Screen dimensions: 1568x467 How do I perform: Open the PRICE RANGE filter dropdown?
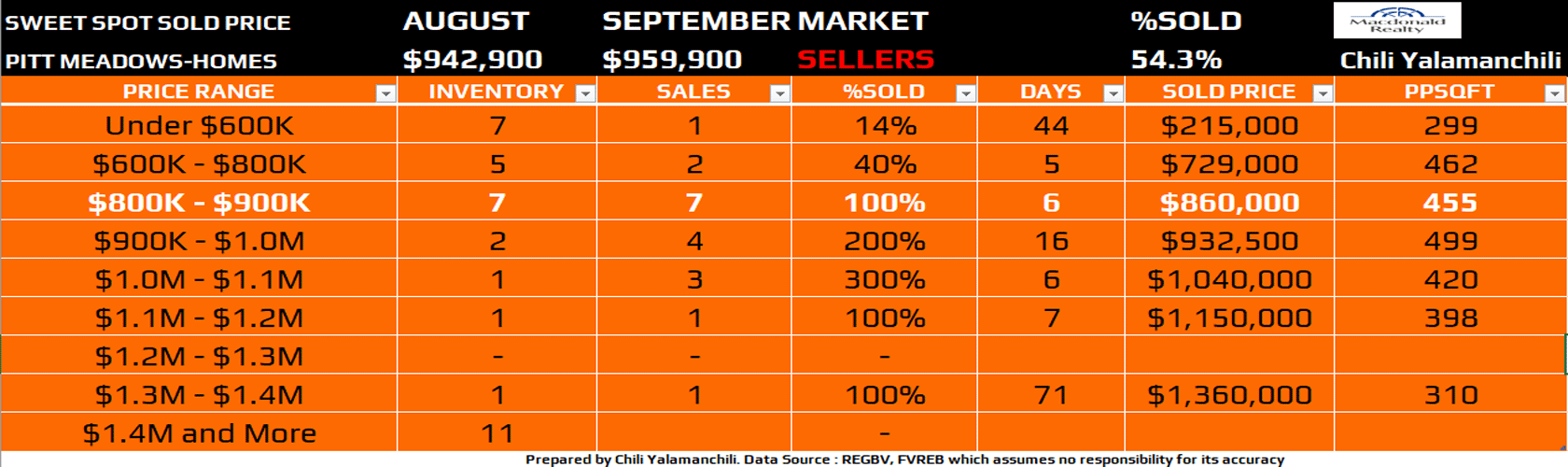pyautogui.click(x=385, y=92)
